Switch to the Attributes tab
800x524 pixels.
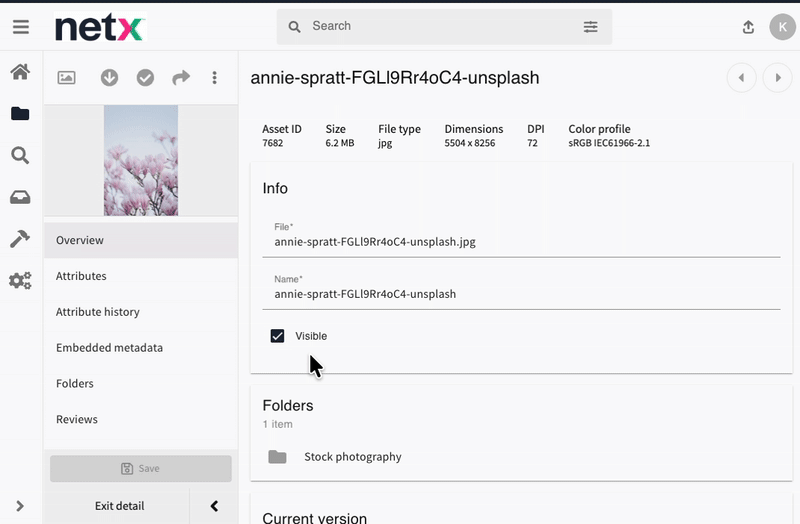click(x=81, y=276)
